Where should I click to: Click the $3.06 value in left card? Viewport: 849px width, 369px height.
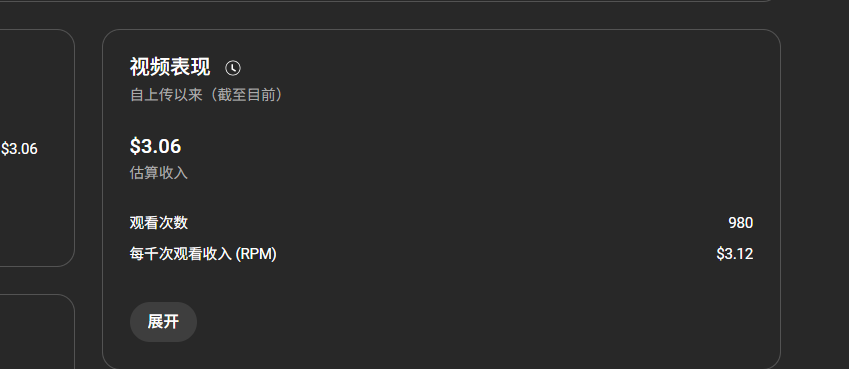pos(19,149)
